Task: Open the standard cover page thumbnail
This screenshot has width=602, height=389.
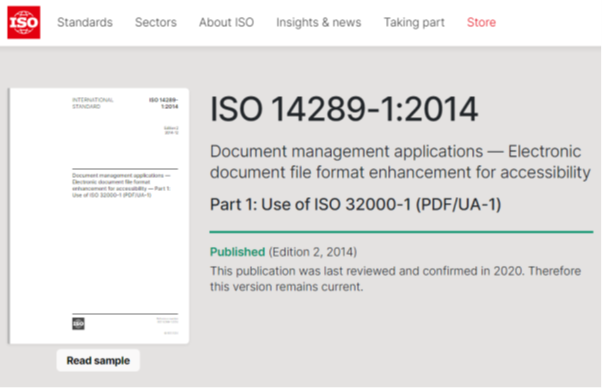Action: tap(99, 216)
